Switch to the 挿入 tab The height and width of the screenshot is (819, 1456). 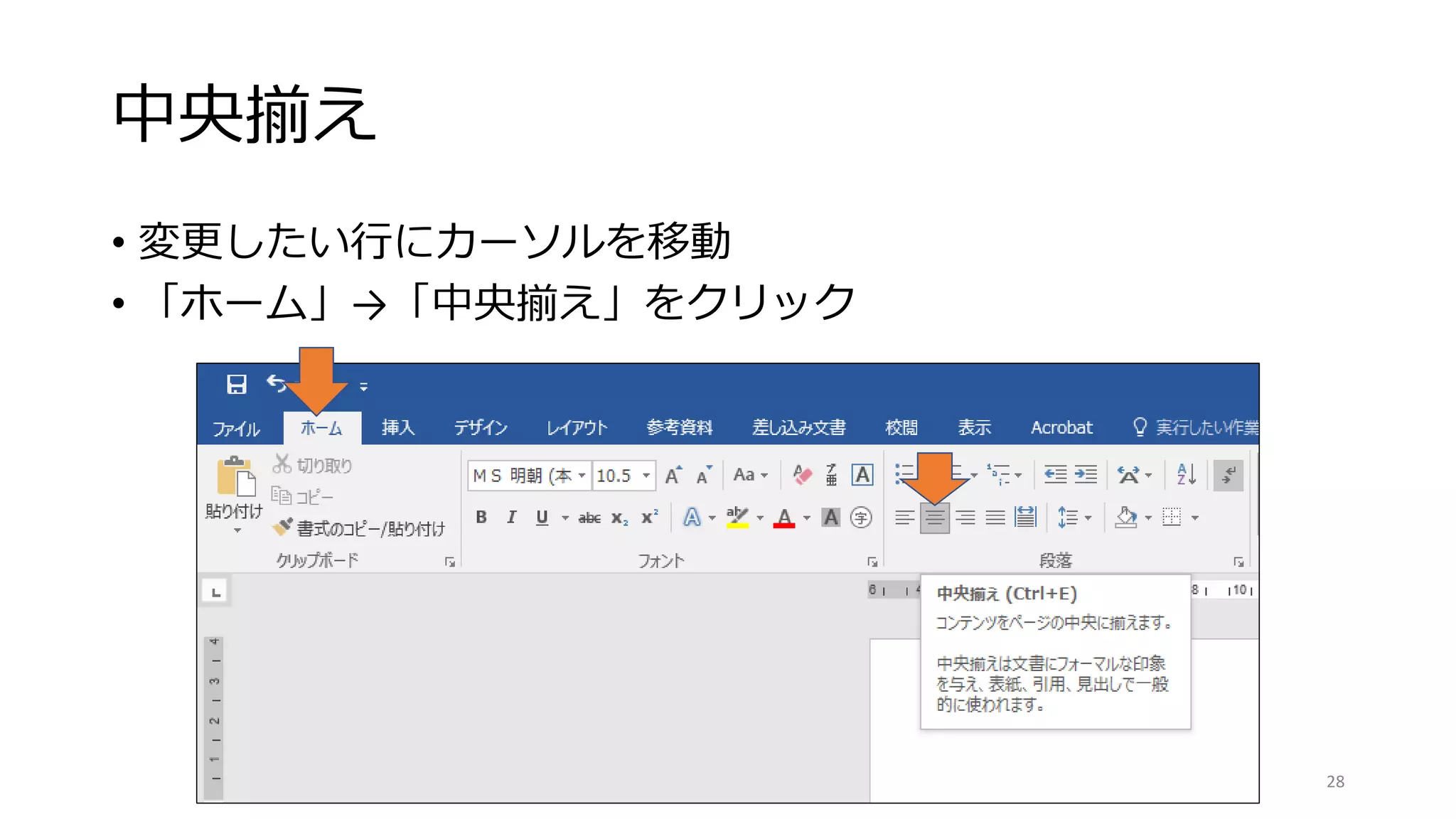[x=398, y=427]
